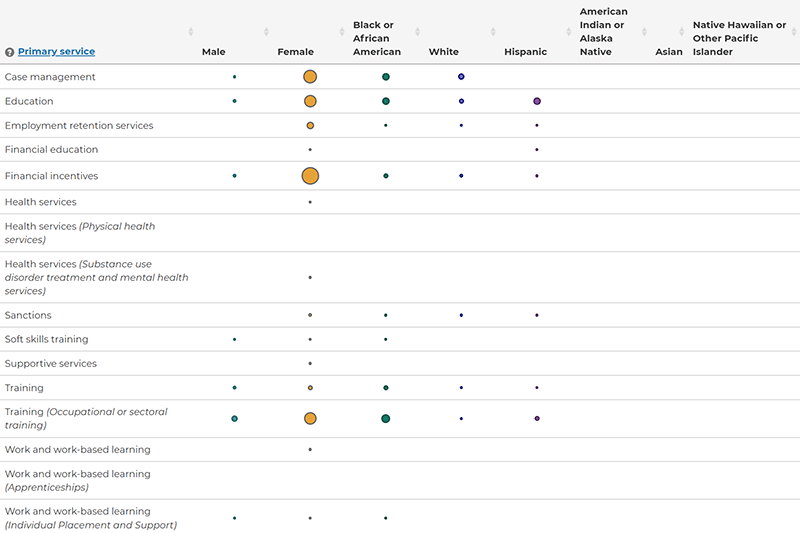Open the Primary service link
Image resolution: width=800 pixels, height=533 pixels.
(56, 52)
